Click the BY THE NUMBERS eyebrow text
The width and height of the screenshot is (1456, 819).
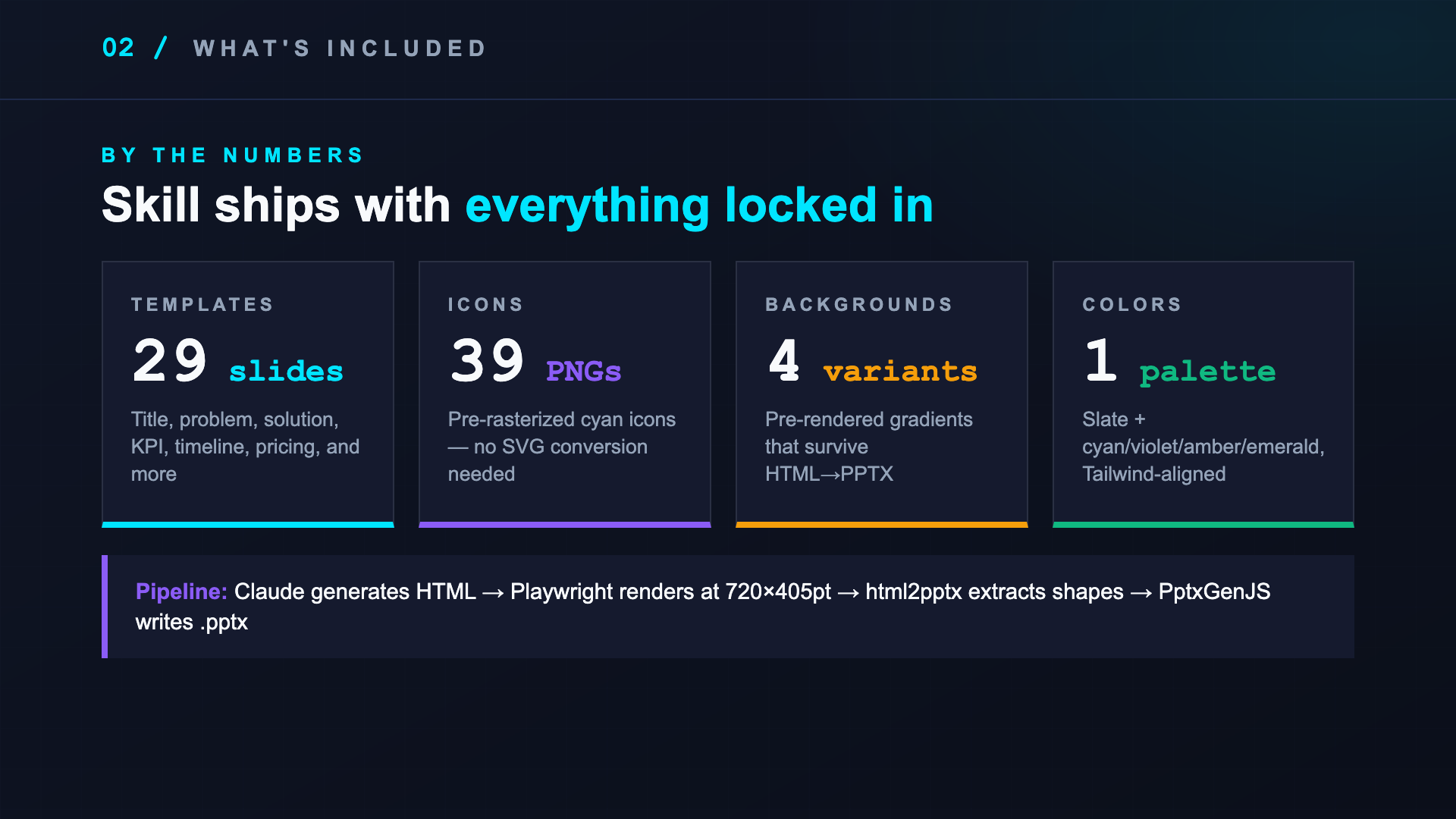(x=233, y=155)
